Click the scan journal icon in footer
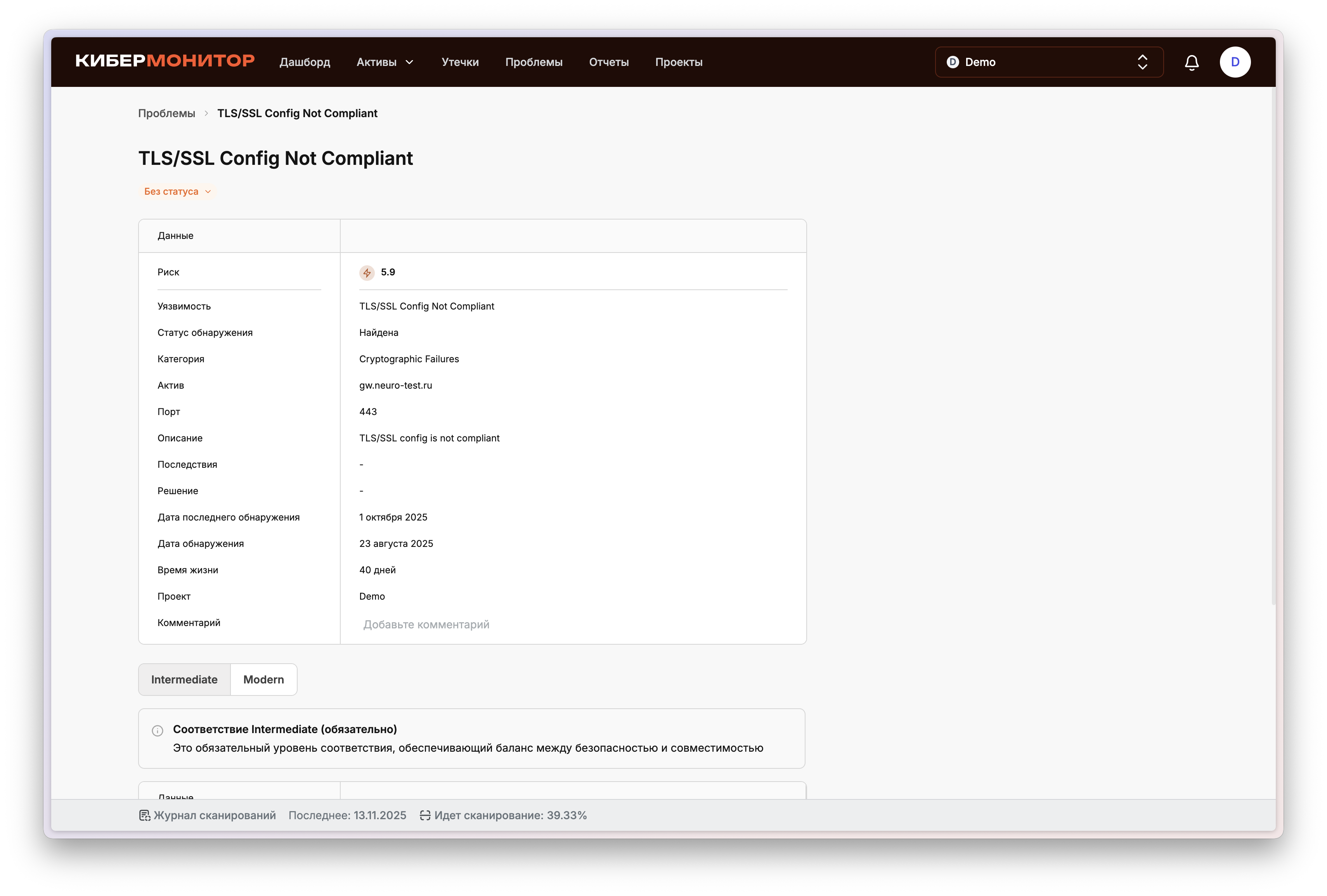 click(144, 816)
